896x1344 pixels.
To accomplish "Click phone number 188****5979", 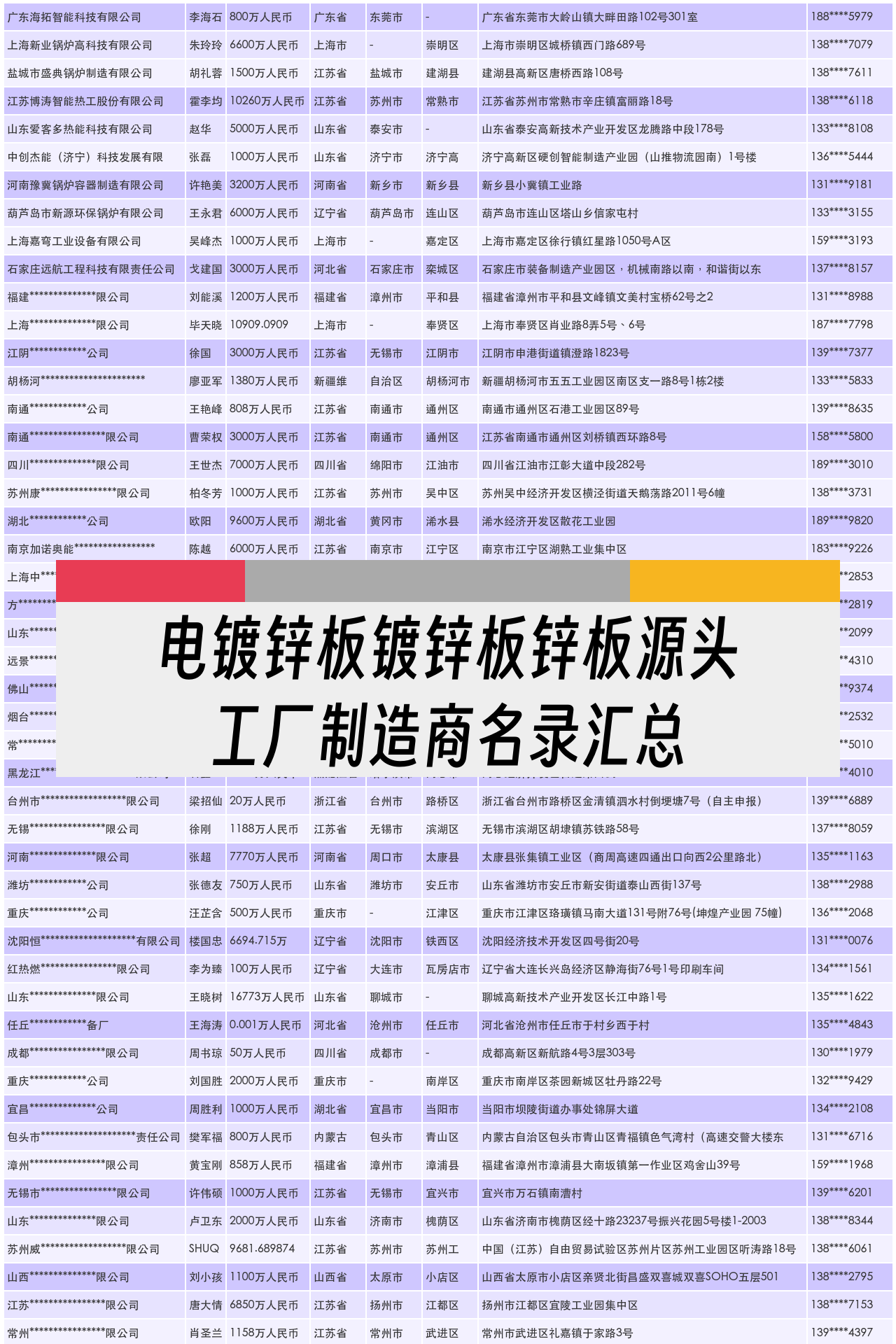I will click(x=842, y=16).
